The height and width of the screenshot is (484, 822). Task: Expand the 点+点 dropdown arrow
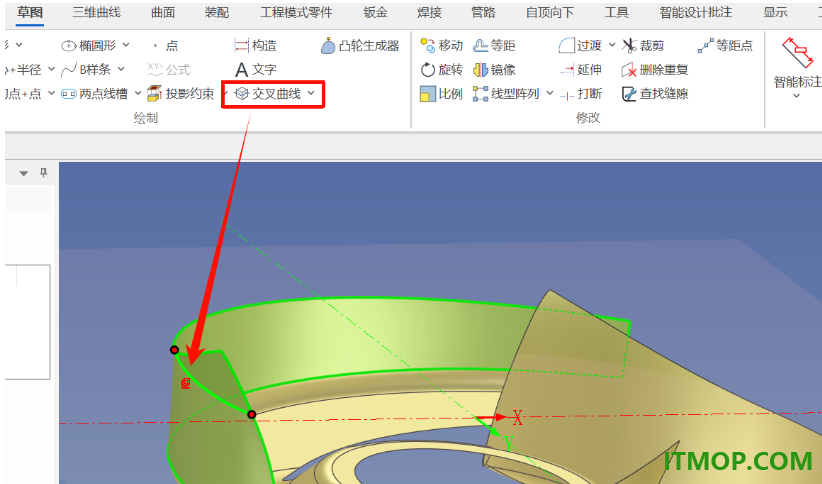(x=51, y=93)
